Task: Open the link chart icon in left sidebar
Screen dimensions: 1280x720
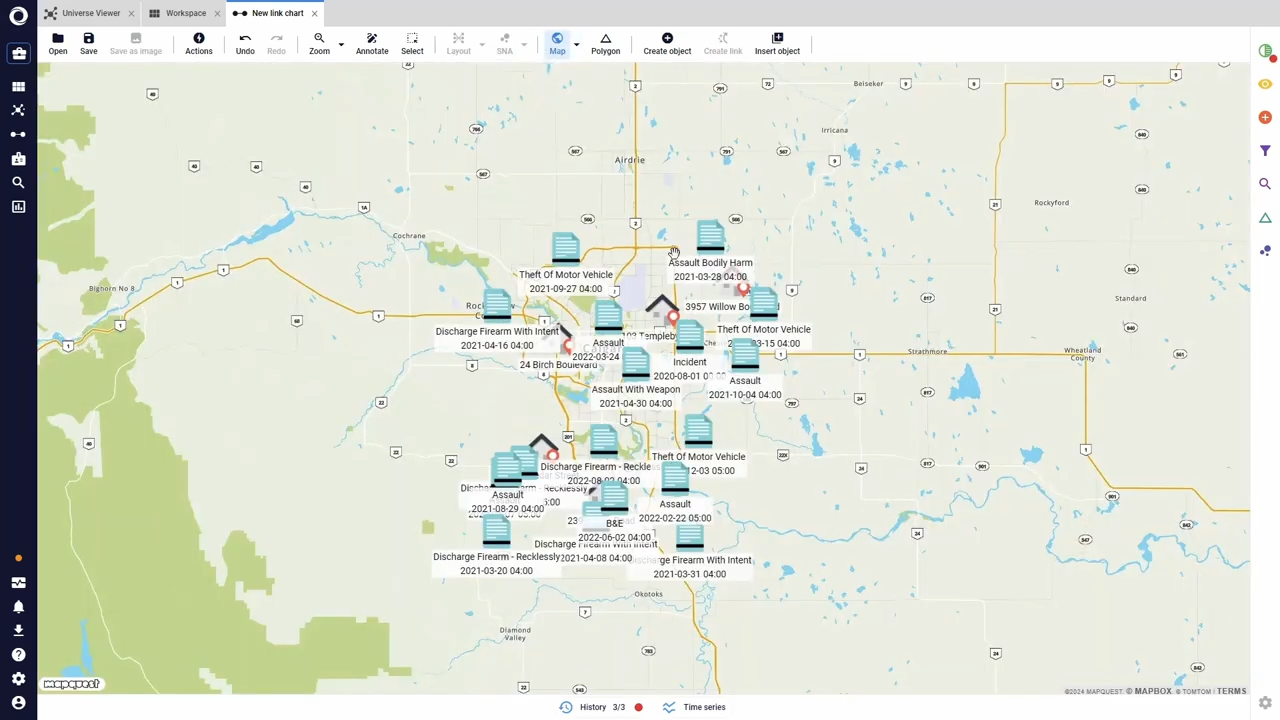Action: tap(18, 134)
